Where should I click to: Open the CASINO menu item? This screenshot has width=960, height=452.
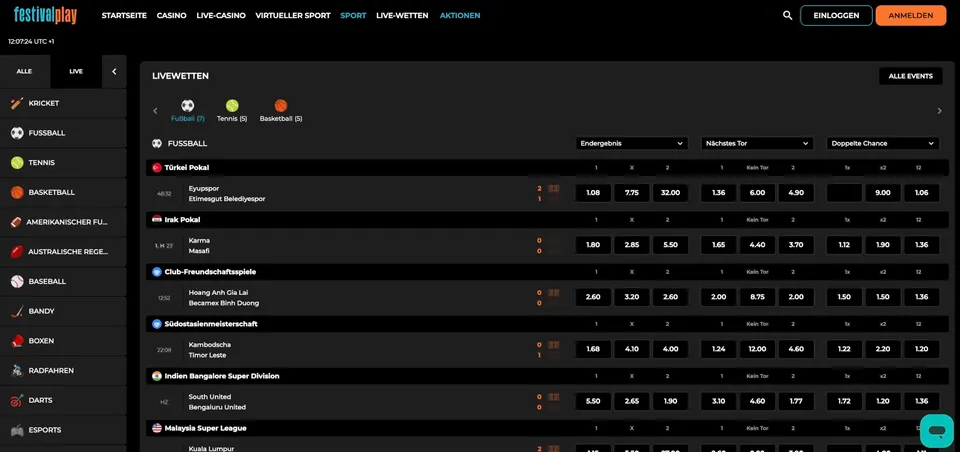[x=171, y=16]
